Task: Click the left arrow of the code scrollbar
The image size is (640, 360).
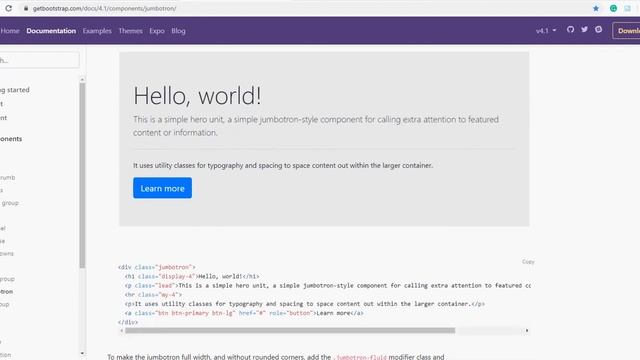Action: [x=122, y=331]
